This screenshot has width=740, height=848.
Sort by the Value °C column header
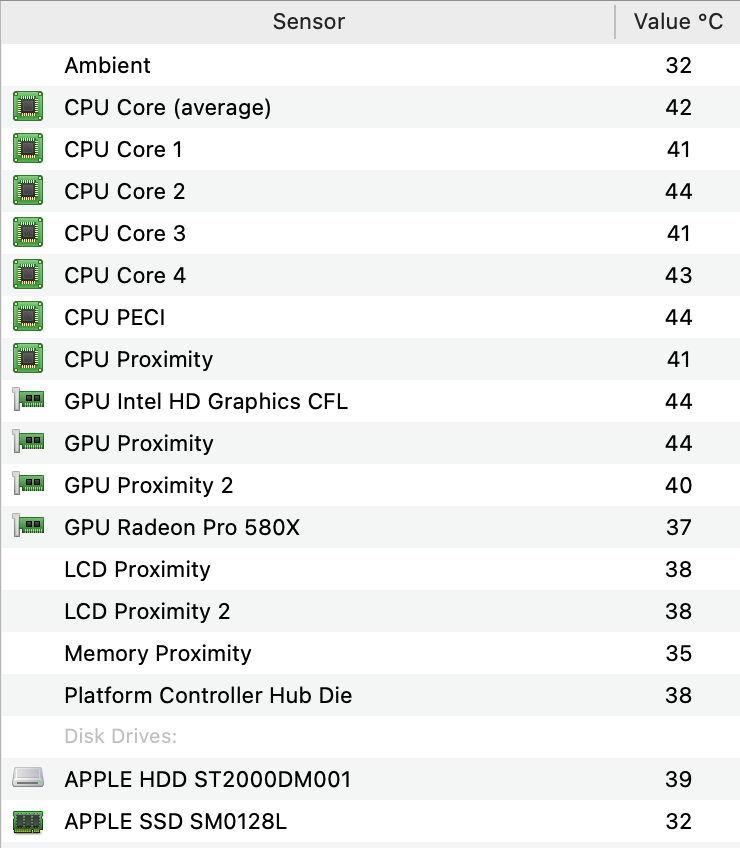pos(678,22)
